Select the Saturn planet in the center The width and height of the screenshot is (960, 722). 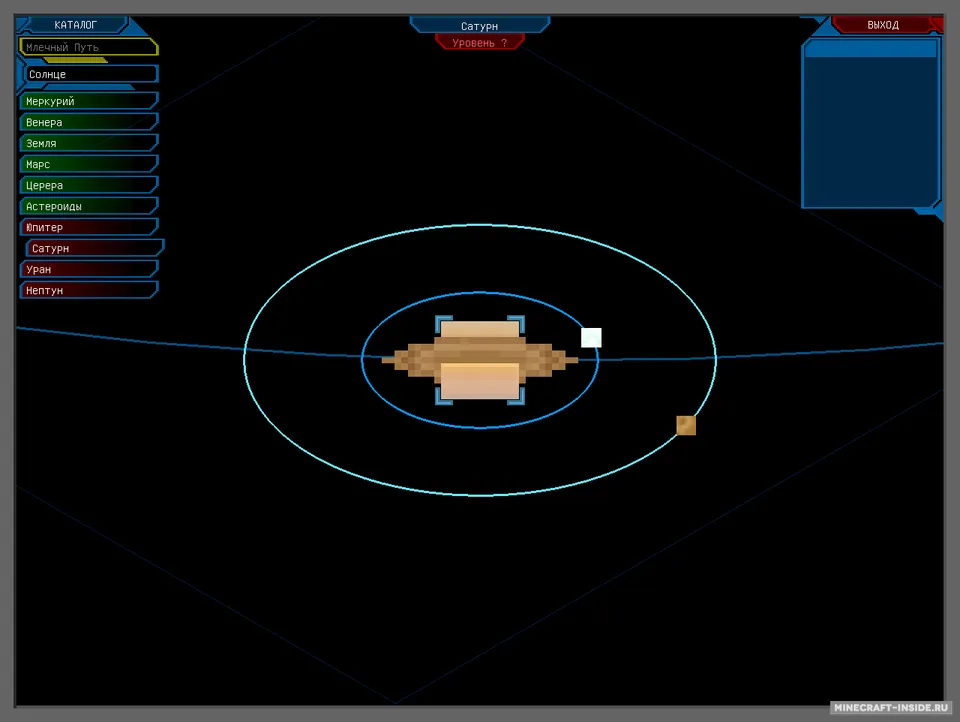pyautogui.click(x=480, y=360)
